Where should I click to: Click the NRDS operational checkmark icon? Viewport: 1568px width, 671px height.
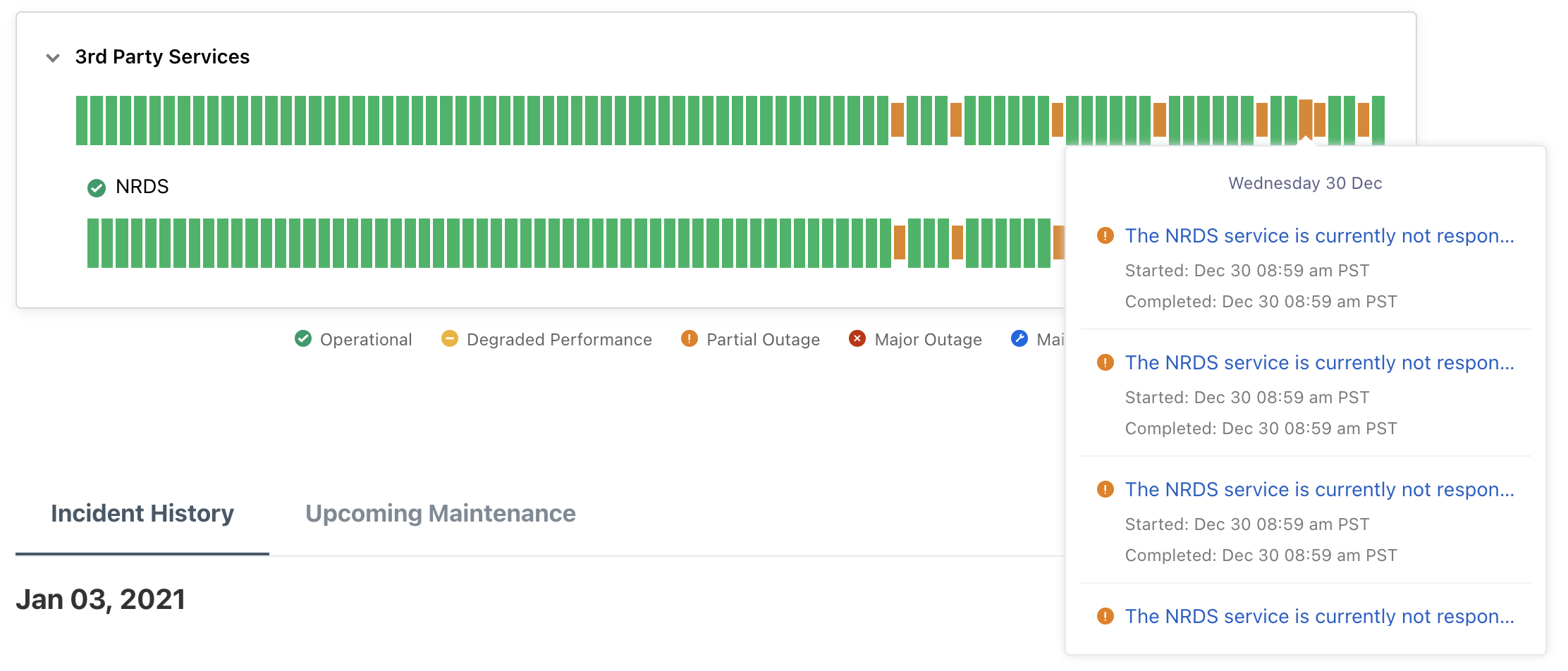(97, 187)
